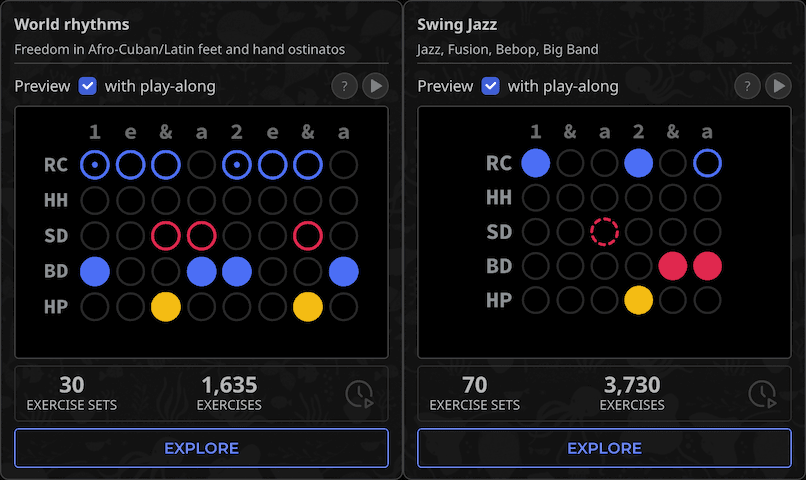Click the Swing Jazz timed practice clock icon
This screenshot has width=806, height=480.
point(762,394)
